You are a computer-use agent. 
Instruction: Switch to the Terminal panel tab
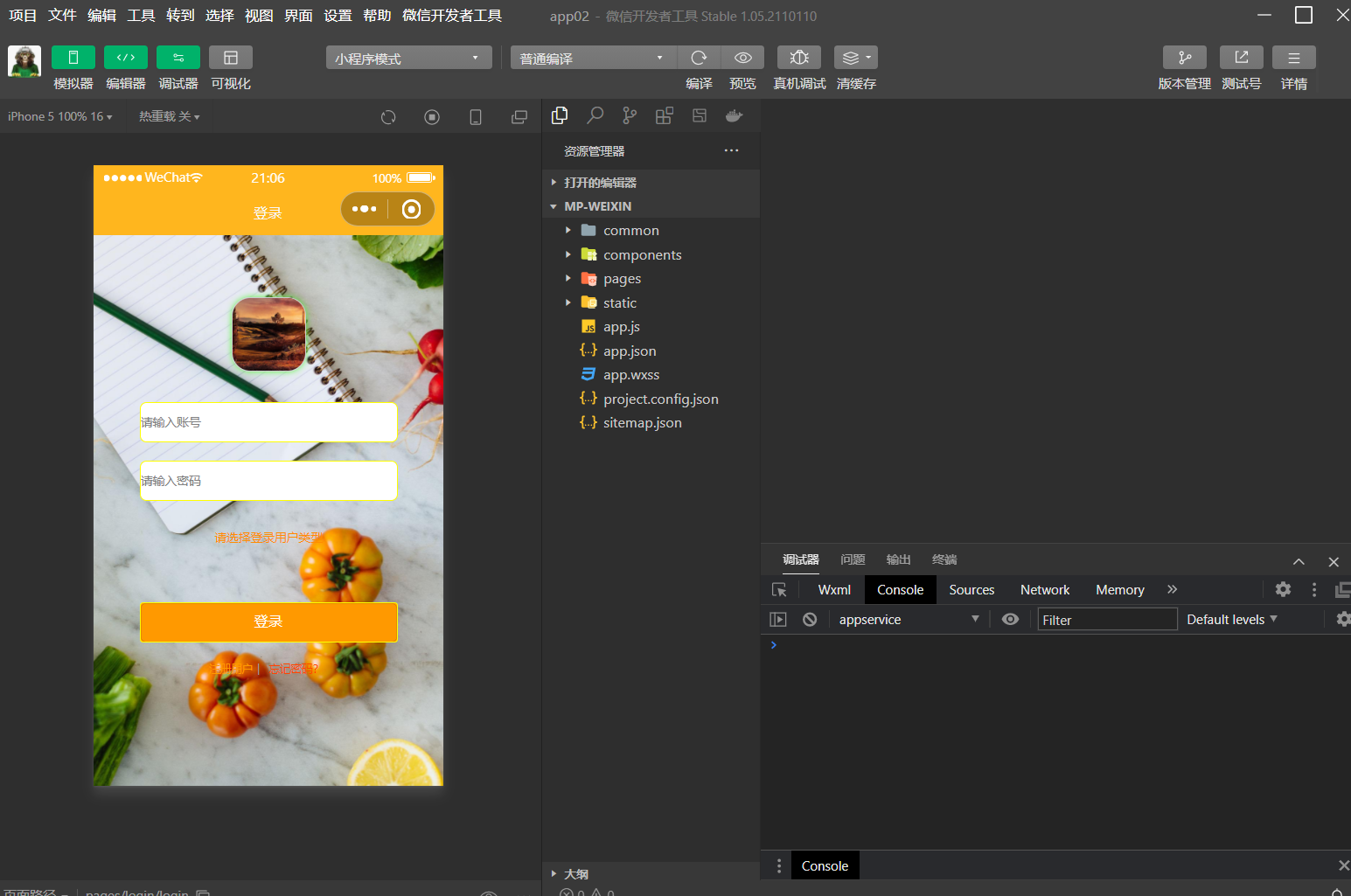click(944, 559)
